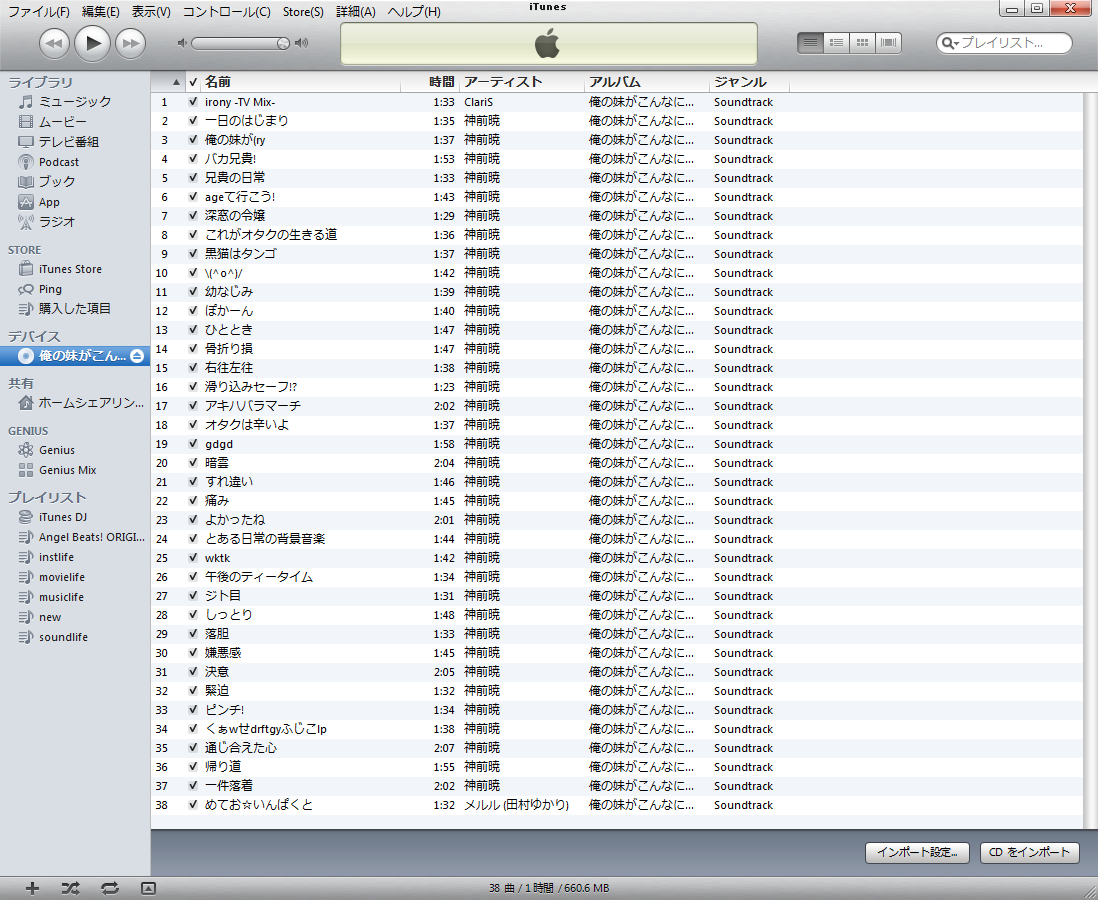Eject the 俺の妹がこん... CD
This screenshot has height=900, width=1098.
point(137,356)
